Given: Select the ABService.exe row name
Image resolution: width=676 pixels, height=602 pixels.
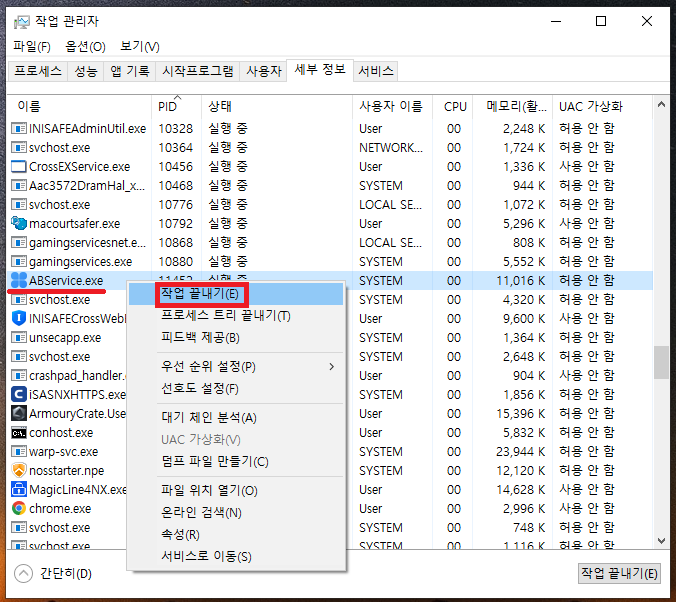Looking at the screenshot, I should (x=66, y=281).
